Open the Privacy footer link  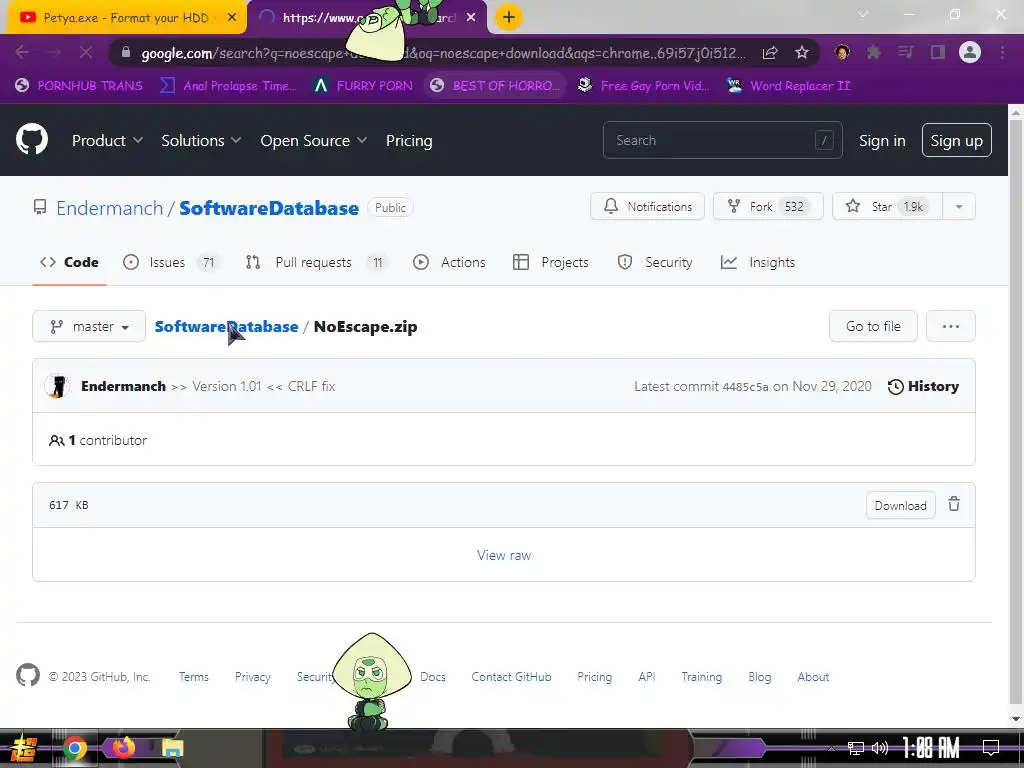(x=253, y=677)
